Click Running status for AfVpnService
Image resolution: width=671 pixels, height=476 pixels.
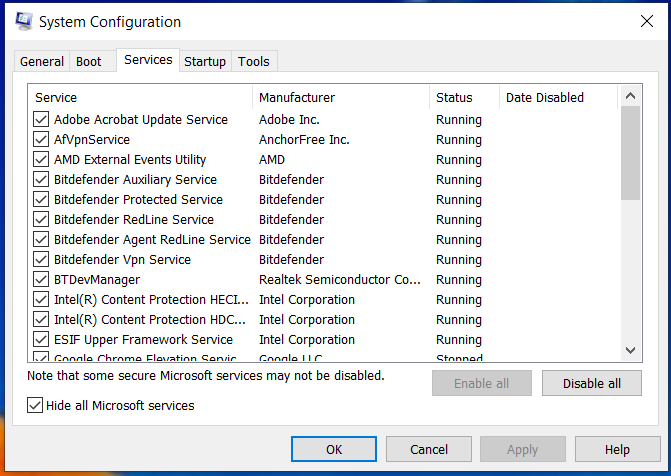[459, 140]
